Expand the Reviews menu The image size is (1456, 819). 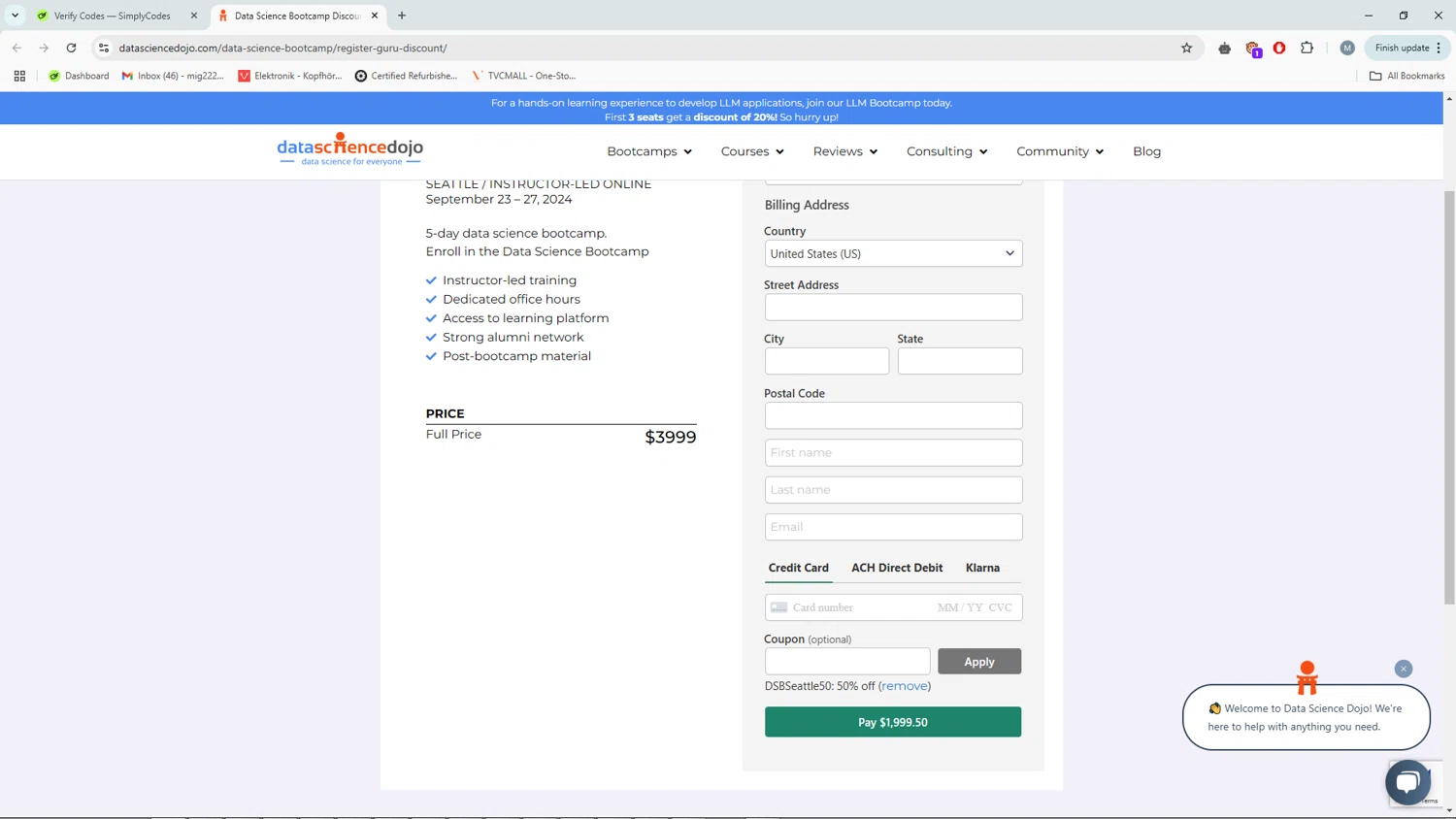845,151
